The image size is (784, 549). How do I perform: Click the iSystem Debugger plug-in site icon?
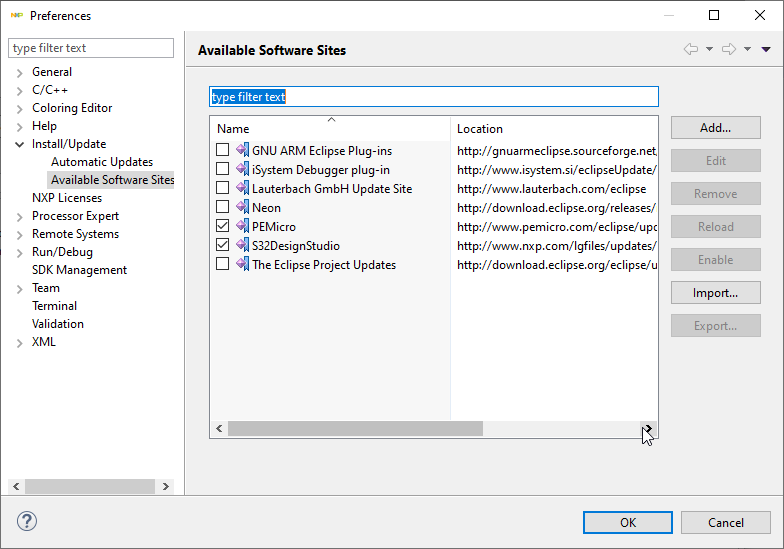coord(242,169)
